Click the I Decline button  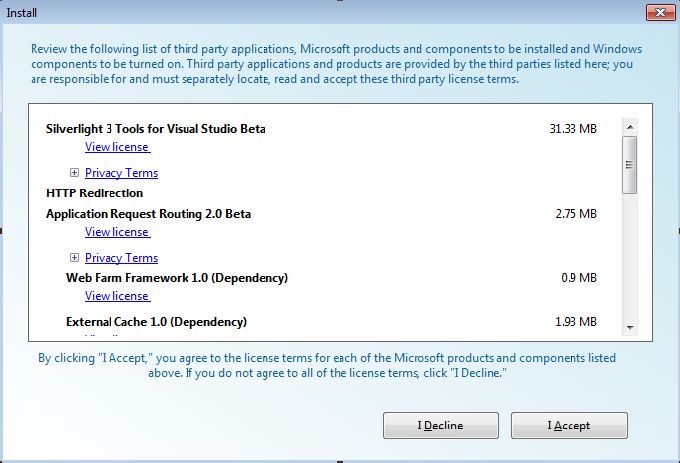(x=441, y=425)
